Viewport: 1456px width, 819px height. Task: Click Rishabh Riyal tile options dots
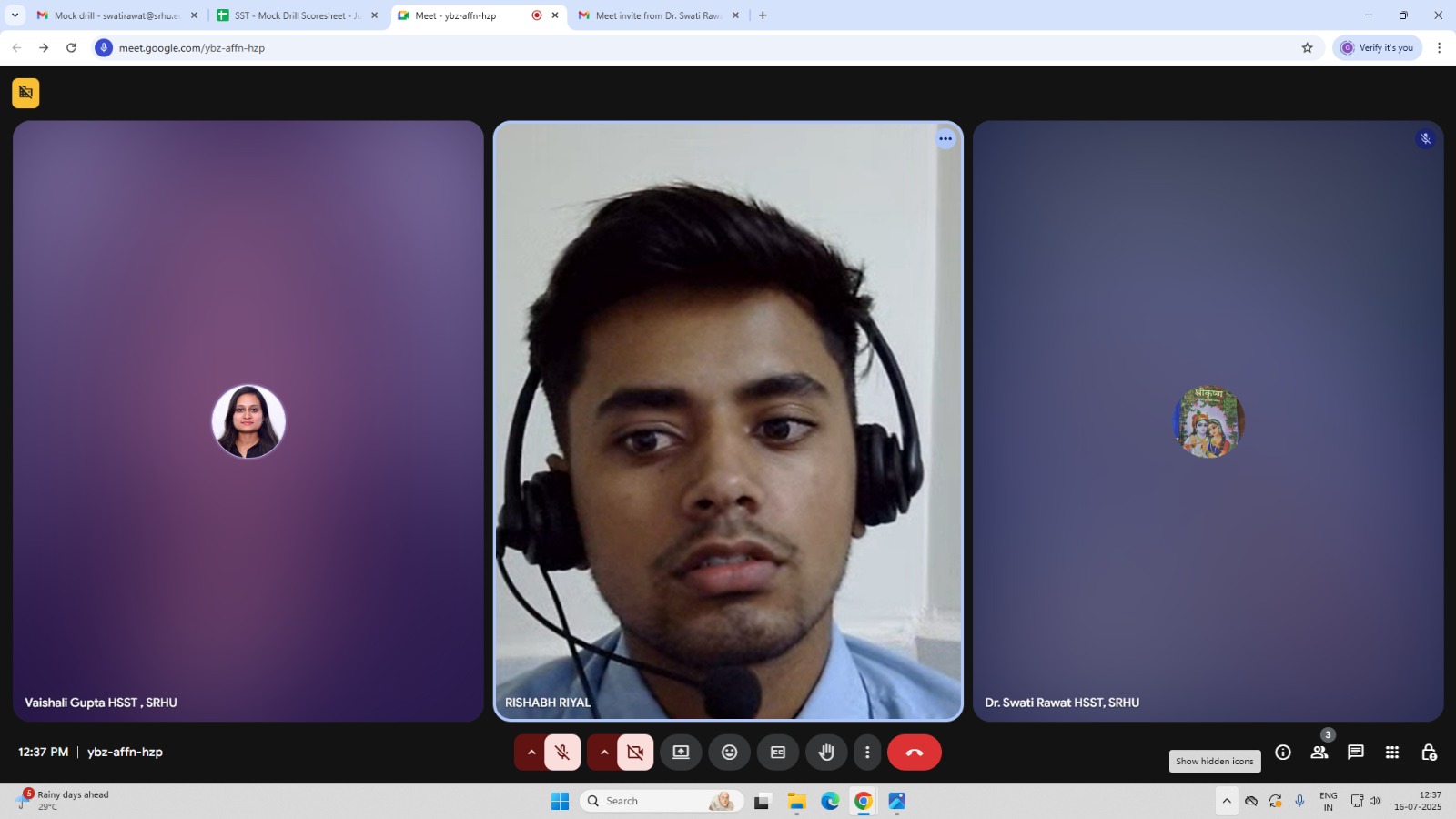[945, 139]
